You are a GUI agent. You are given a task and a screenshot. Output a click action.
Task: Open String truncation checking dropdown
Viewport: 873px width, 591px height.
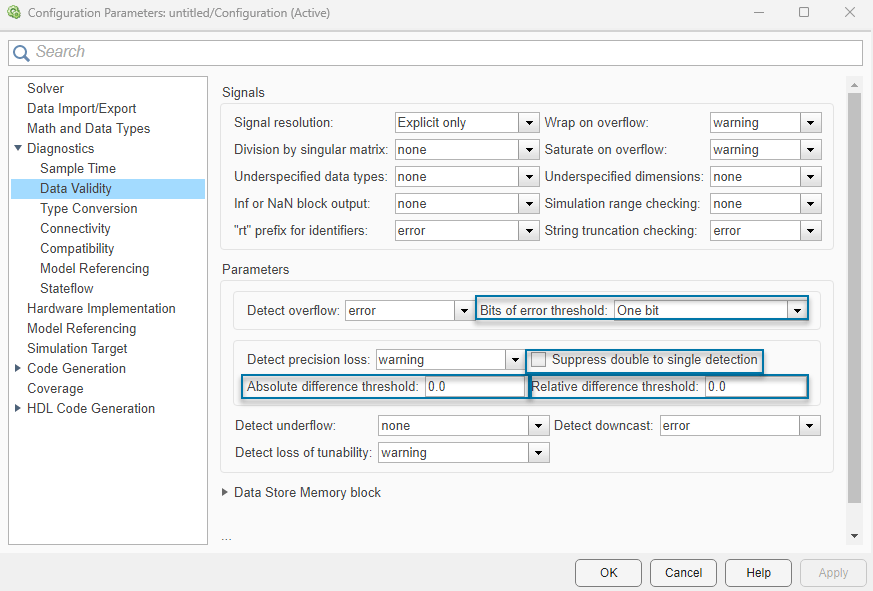[766, 231]
